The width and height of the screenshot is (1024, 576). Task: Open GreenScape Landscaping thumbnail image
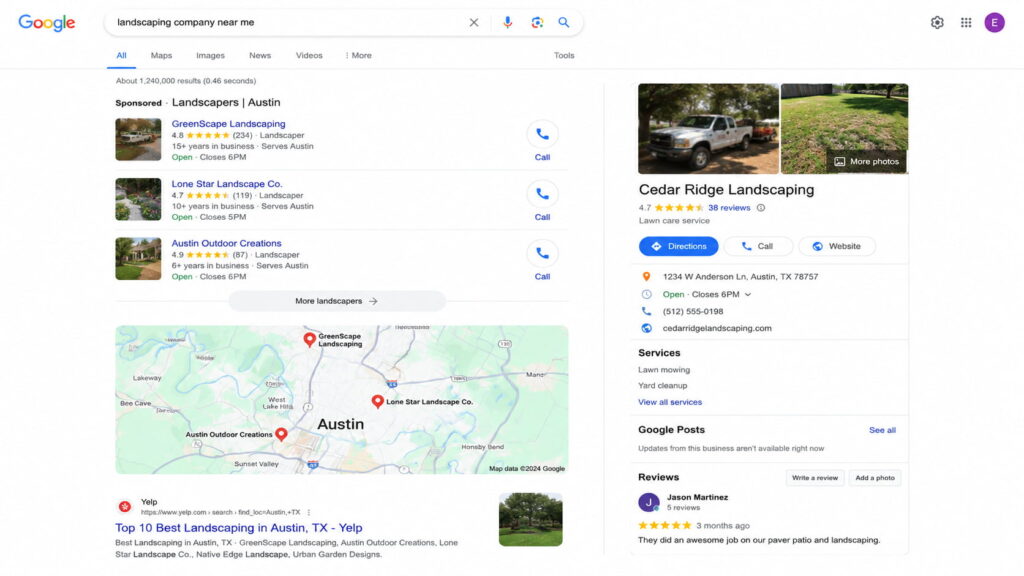tap(138, 139)
